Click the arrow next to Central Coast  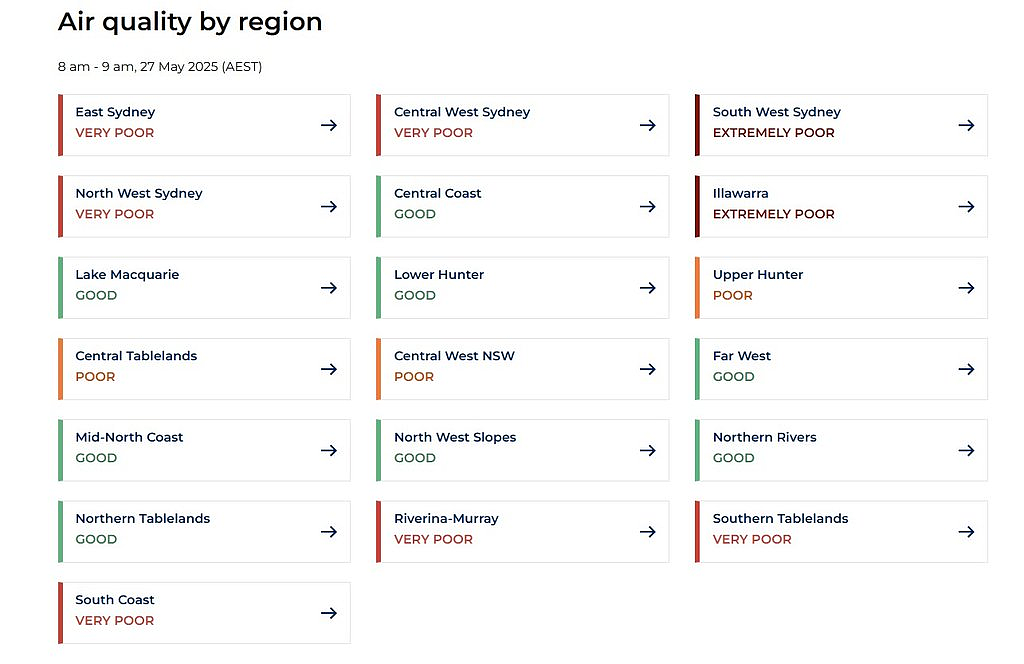648,206
